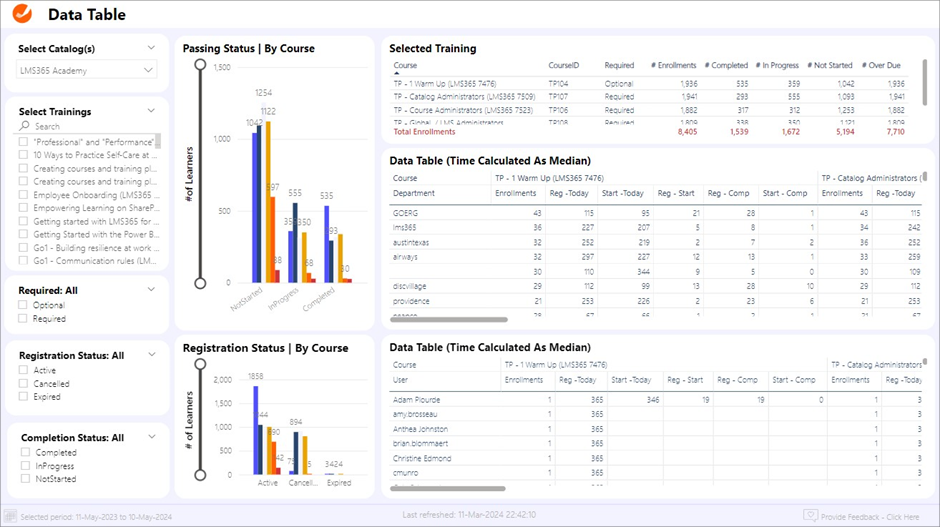Collapse the Select Trainings slicer chevron
Screen dimensions: 940x527
click(151, 111)
